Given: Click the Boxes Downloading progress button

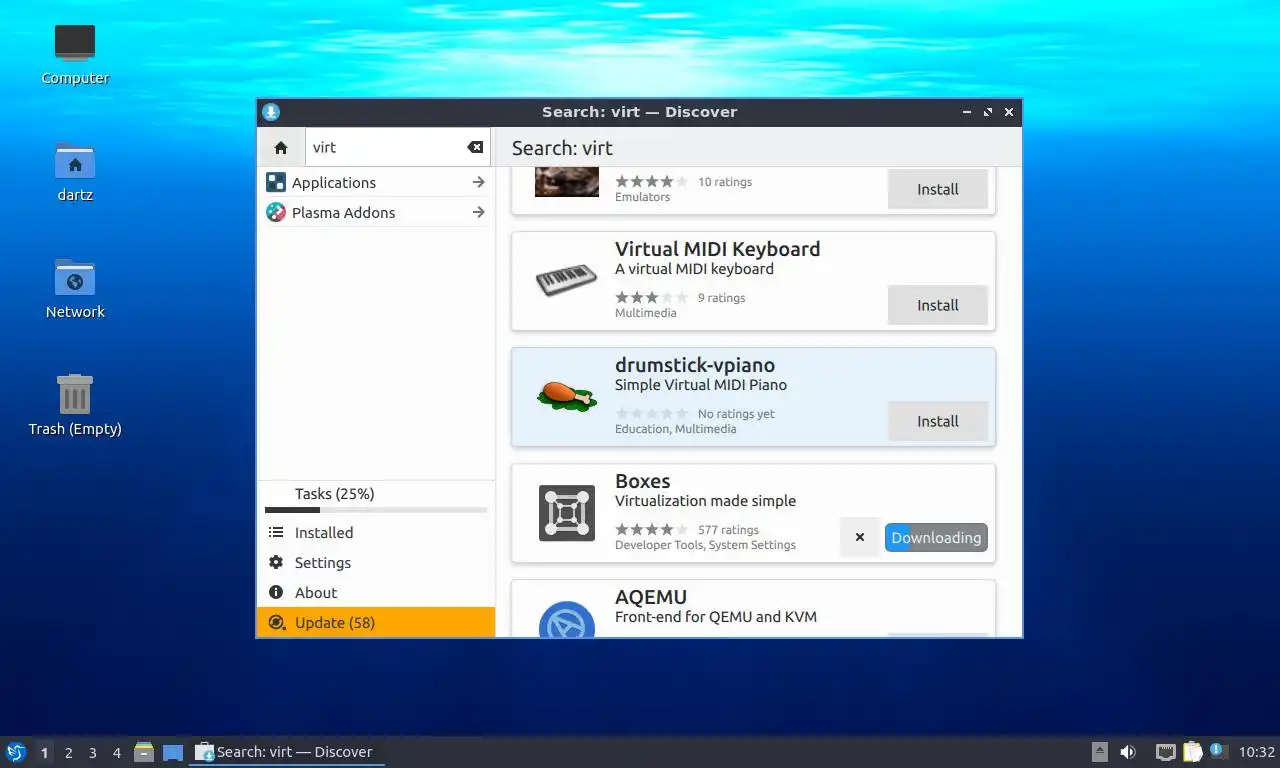Looking at the screenshot, I should point(936,537).
